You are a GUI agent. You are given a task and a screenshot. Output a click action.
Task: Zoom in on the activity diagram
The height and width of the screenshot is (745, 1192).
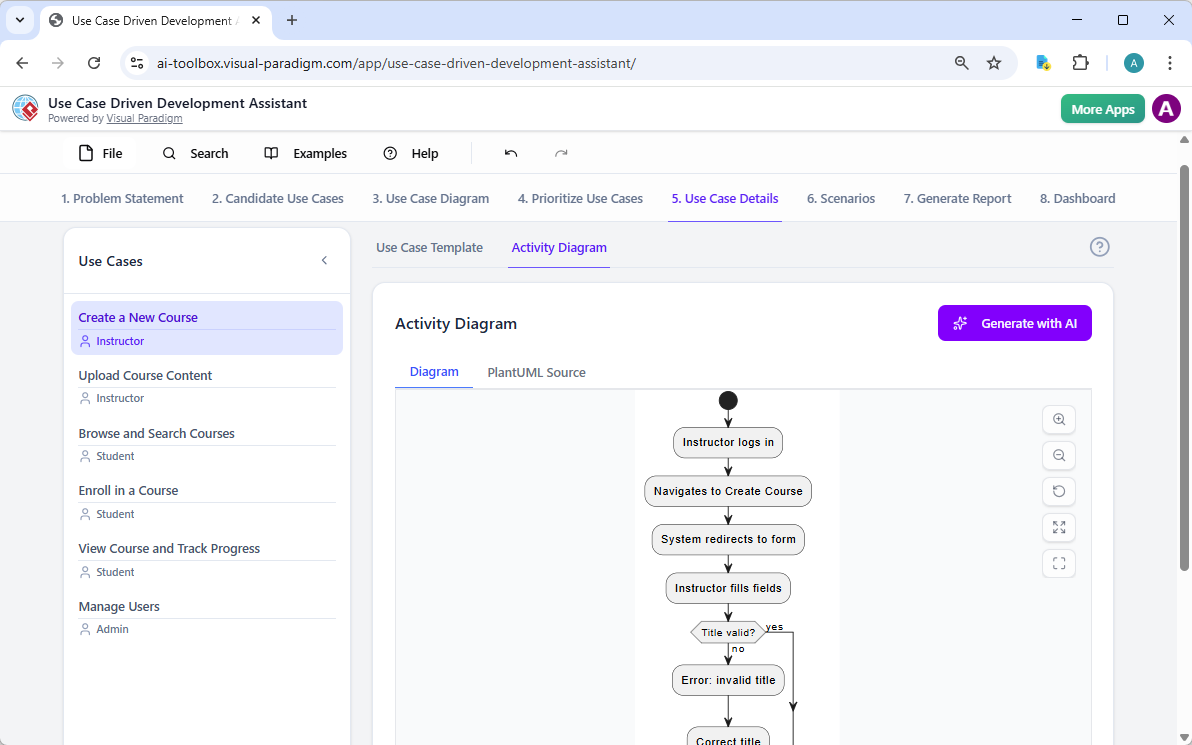1058,419
